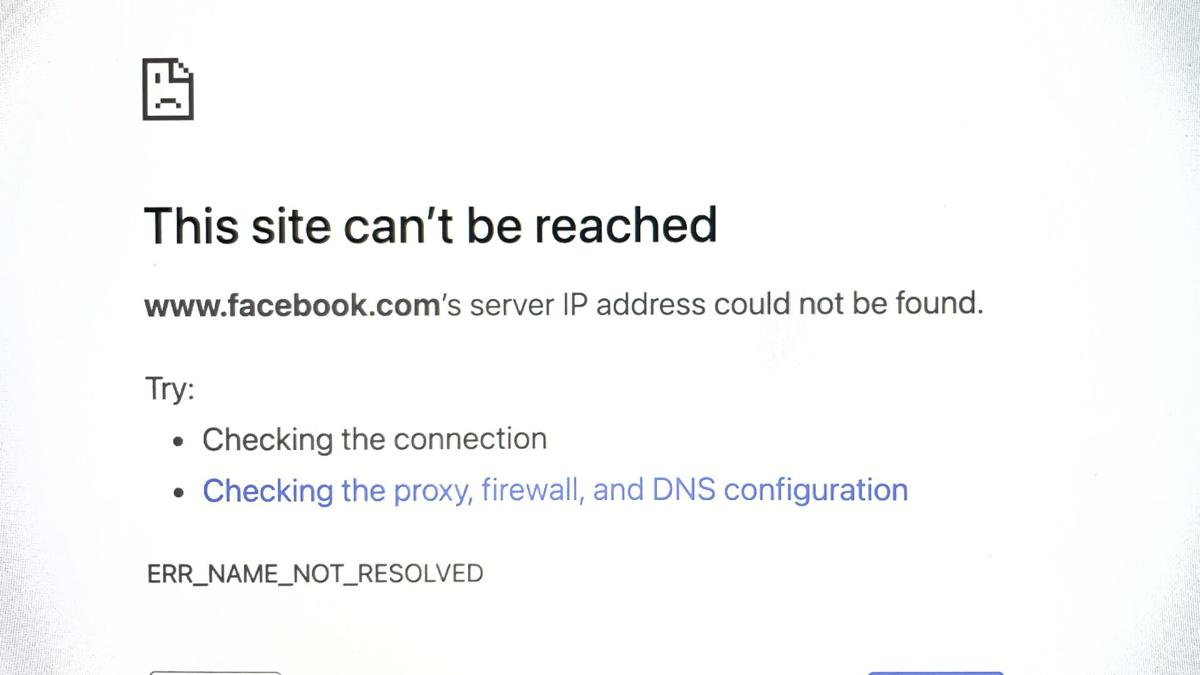This screenshot has width=1200, height=675.
Task: Click the bold www.facebook.com domain text
Action: point(292,304)
